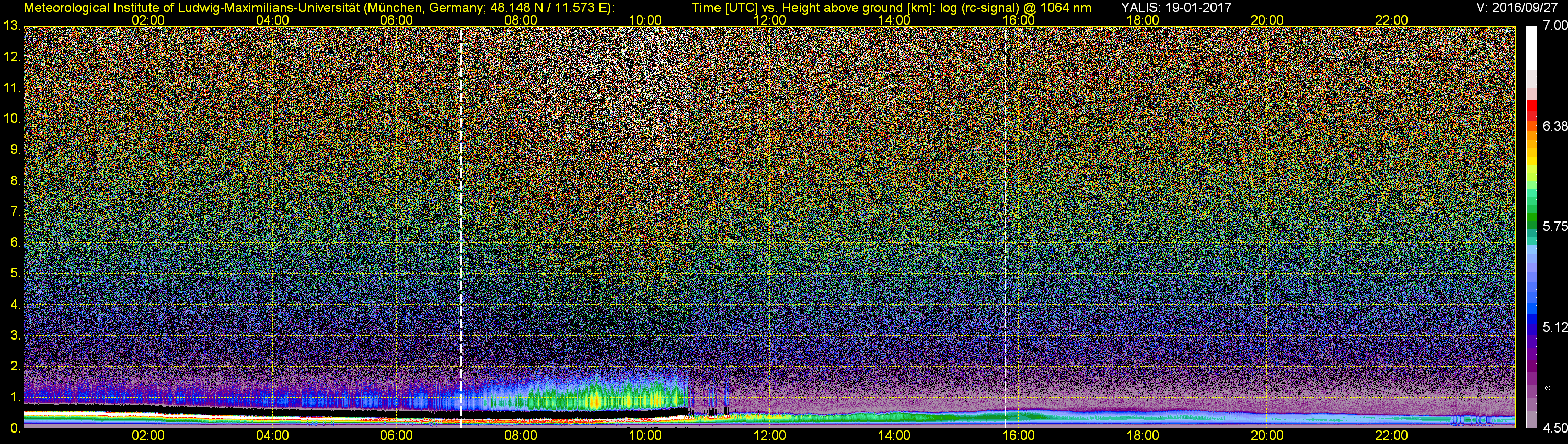Click the small 'eq' label beside color scale
Screen dimensions: 1568x444
1548,388
